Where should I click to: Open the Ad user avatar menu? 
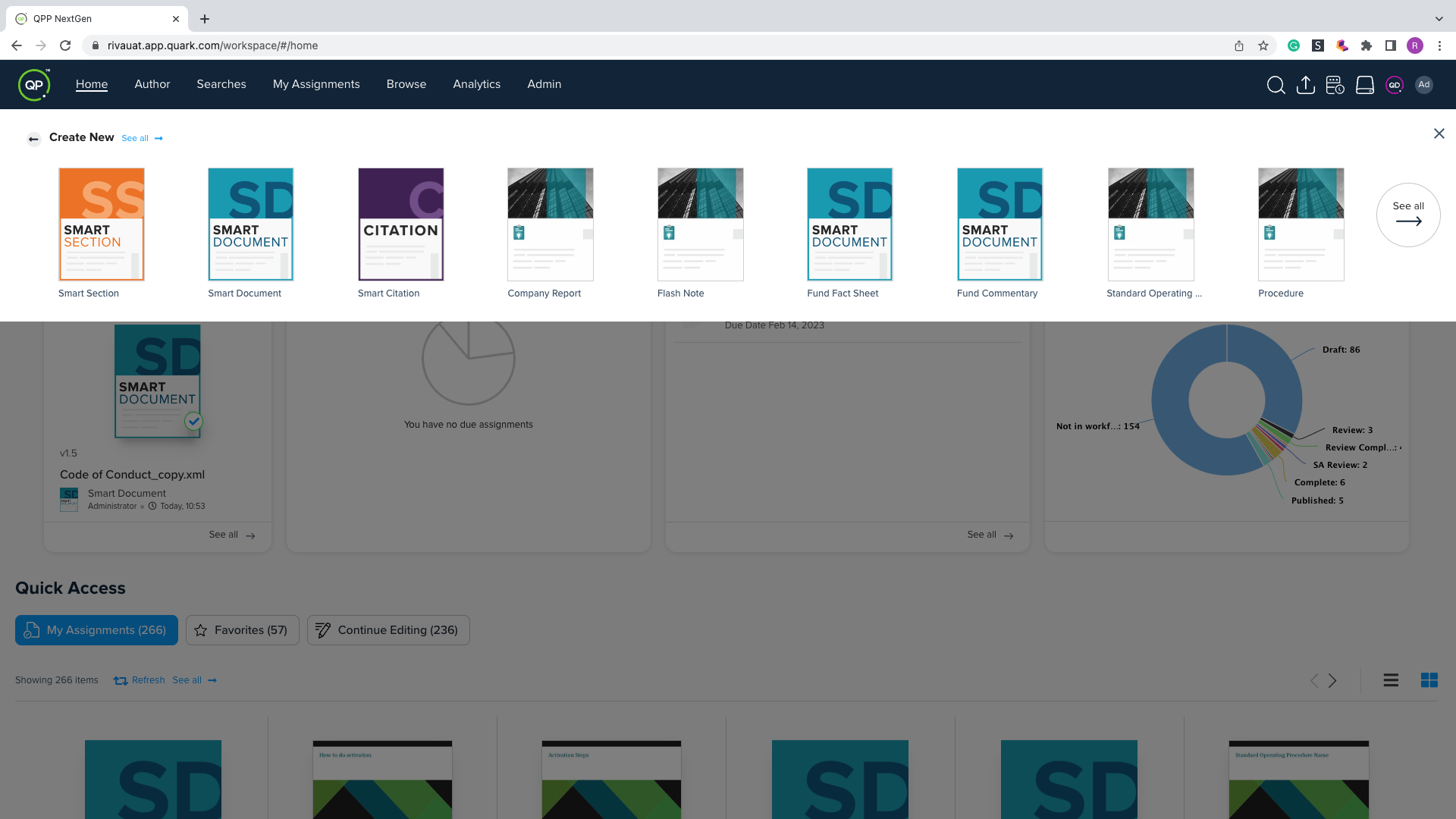1424,85
